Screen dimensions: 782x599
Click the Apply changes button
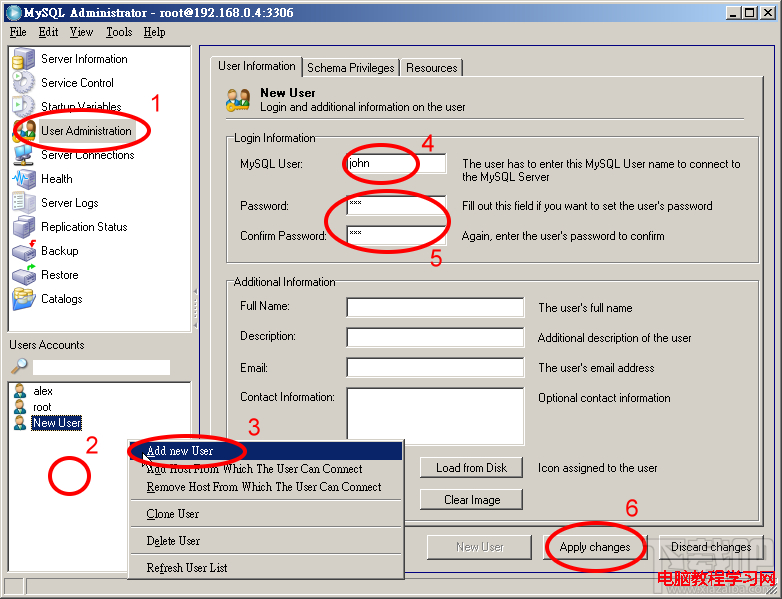(x=595, y=547)
